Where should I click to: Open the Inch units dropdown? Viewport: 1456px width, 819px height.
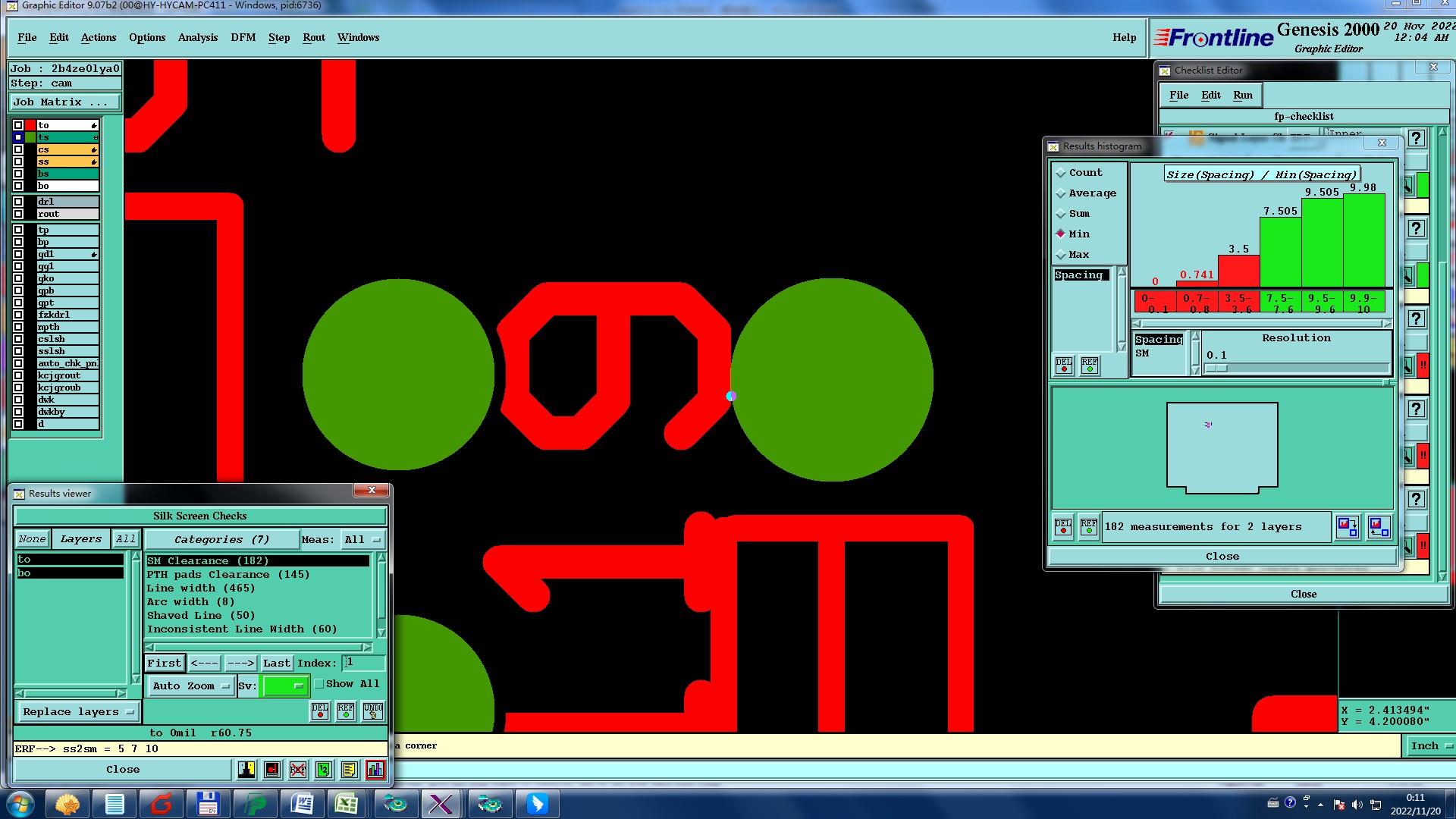point(1430,746)
